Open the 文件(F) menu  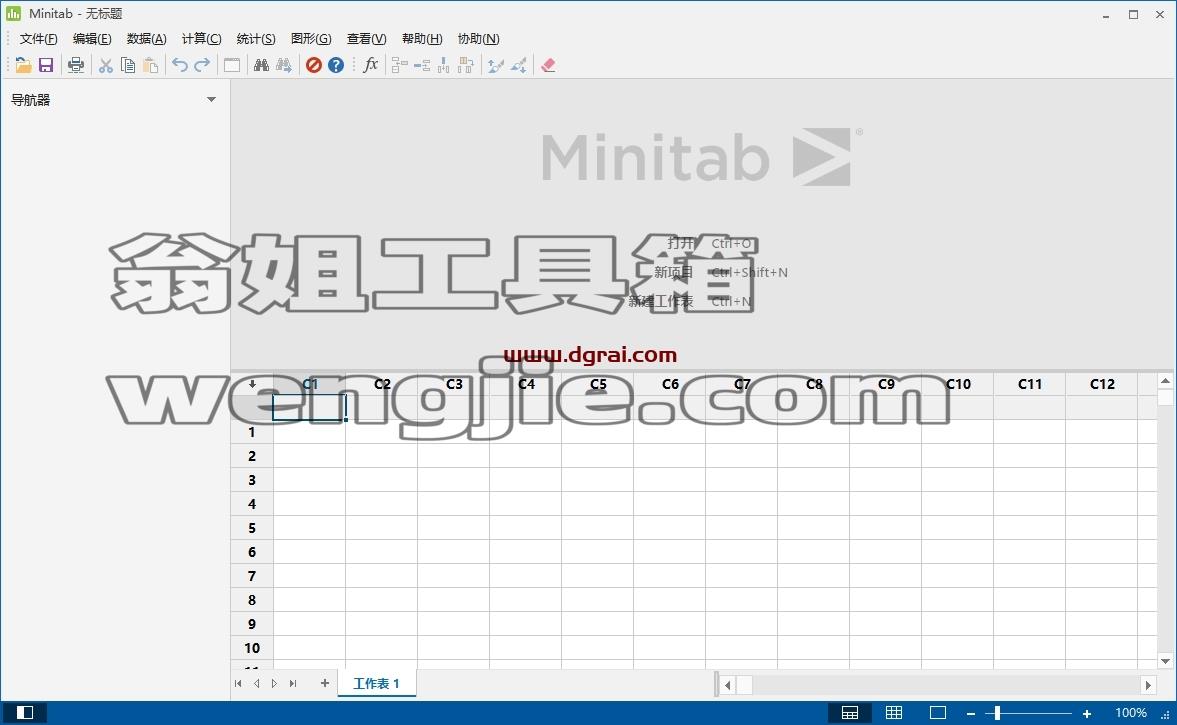tap(38, 38)
